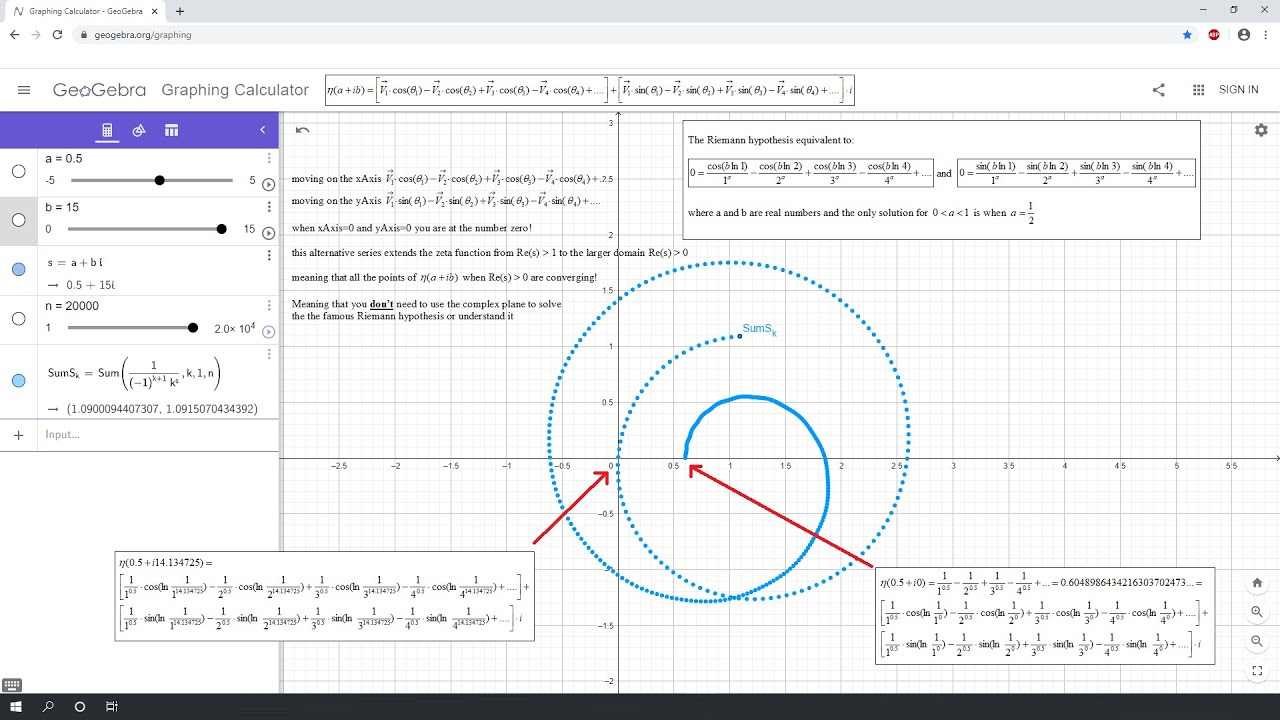1280x720 pixels.
Task: Click the home view button in graph
Action: (x=1257, y=583)
